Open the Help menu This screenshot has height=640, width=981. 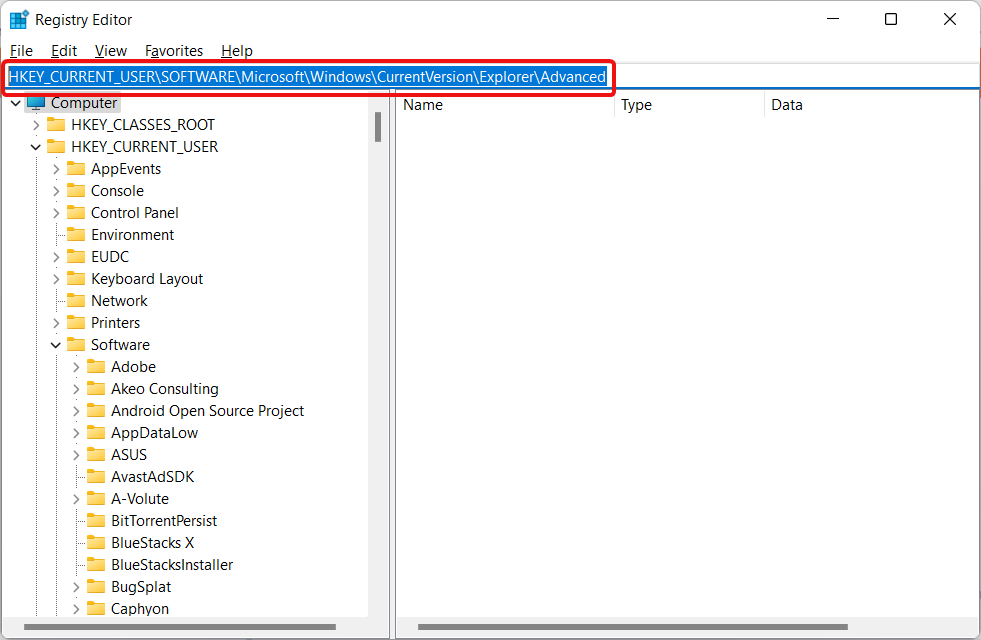coord(236,51)
